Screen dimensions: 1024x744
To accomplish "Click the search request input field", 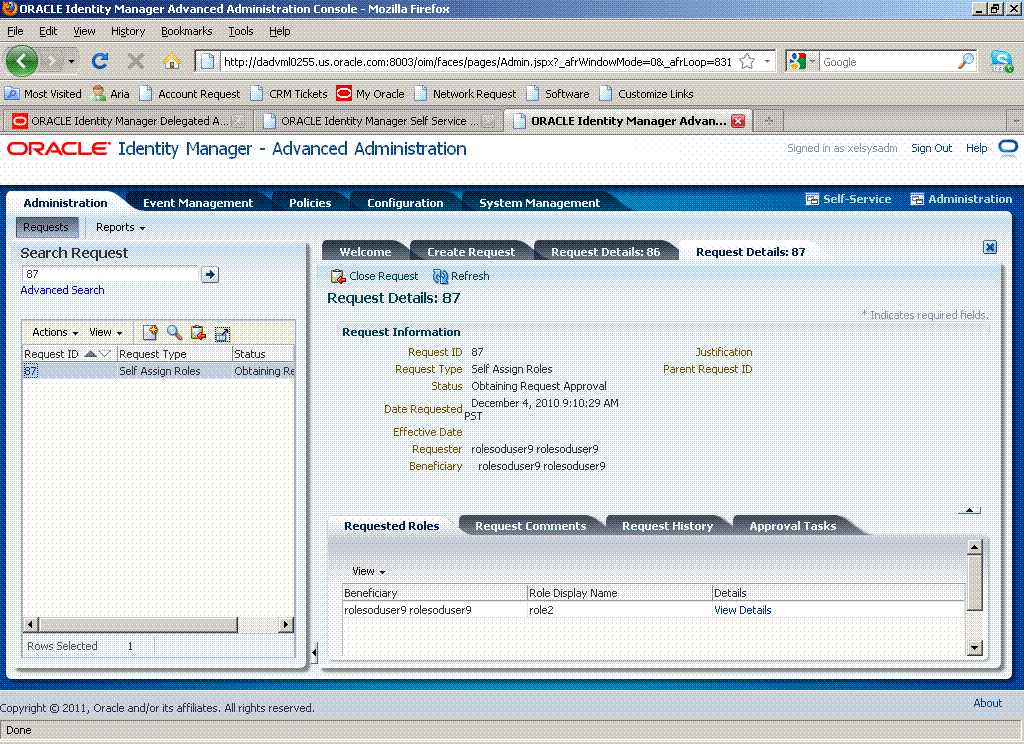I will coord(110,273).
